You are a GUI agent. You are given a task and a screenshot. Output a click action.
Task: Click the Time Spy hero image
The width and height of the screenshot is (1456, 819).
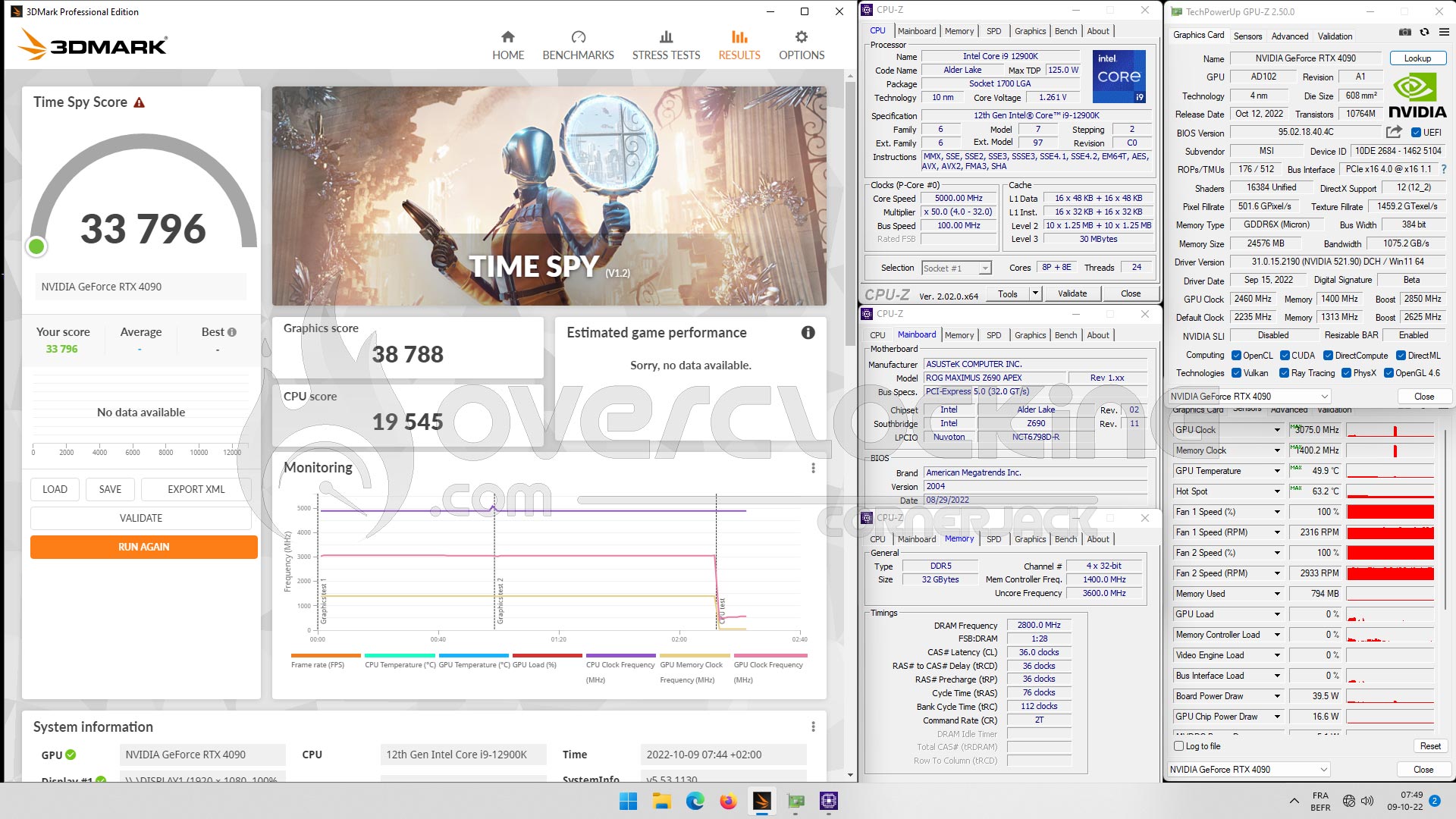coord(549,196)
